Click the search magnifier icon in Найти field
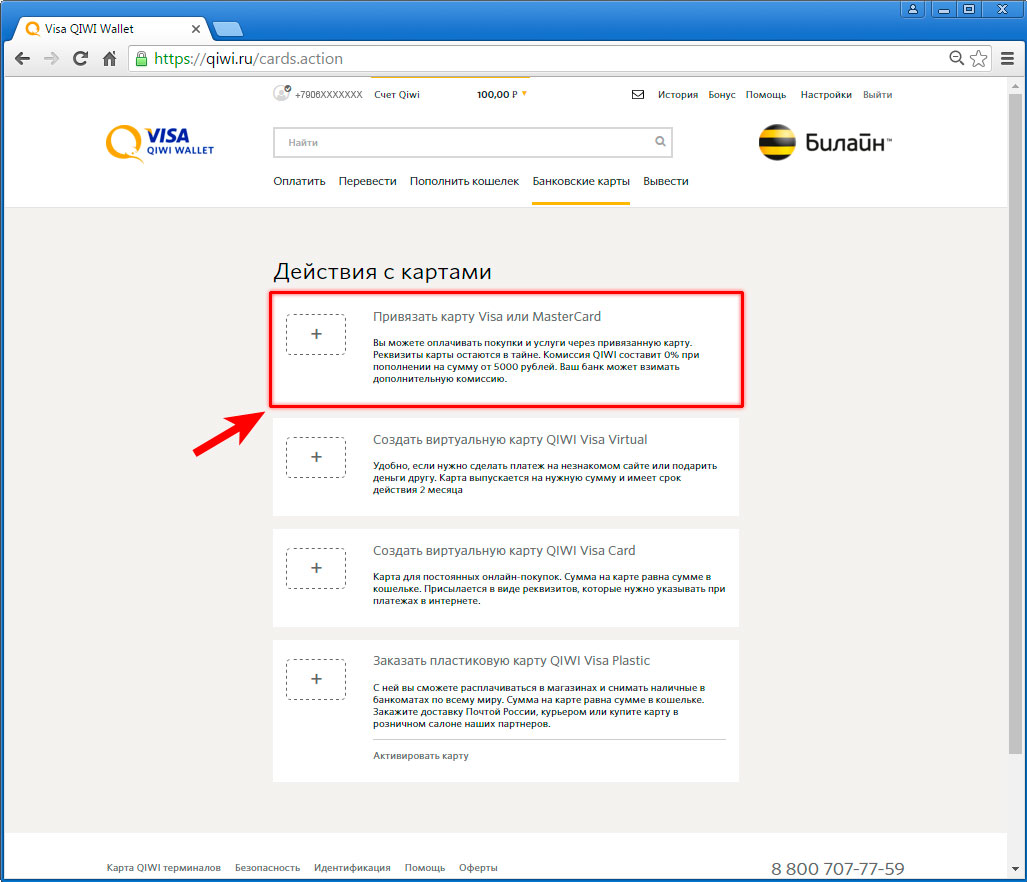The width and height of the screenshot is (1027, 882). click(x=660, y=141)
